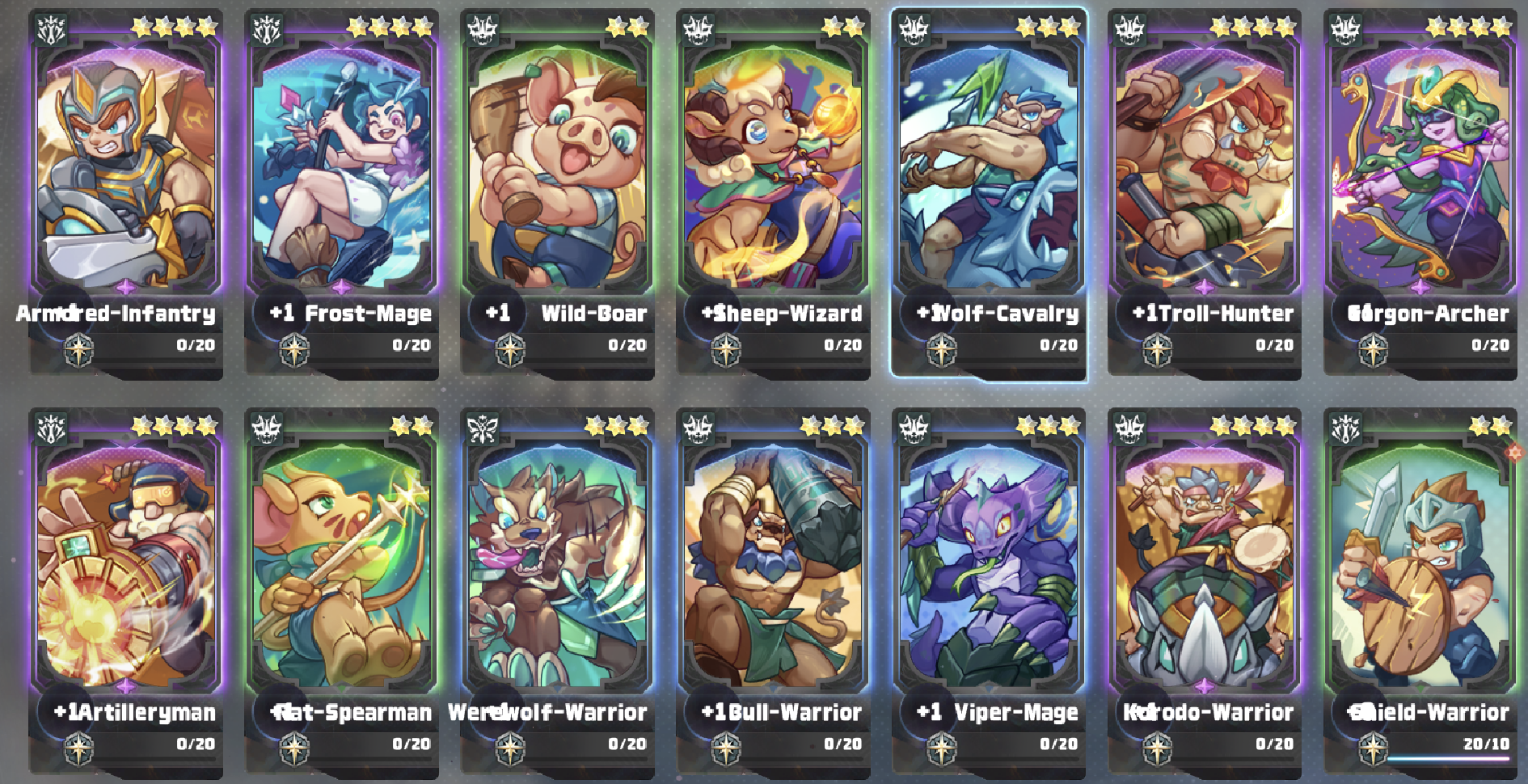Click the Sheep-Wizard compass badge icon
This screenshot has width=1528, height=784.
pos(726,350)
